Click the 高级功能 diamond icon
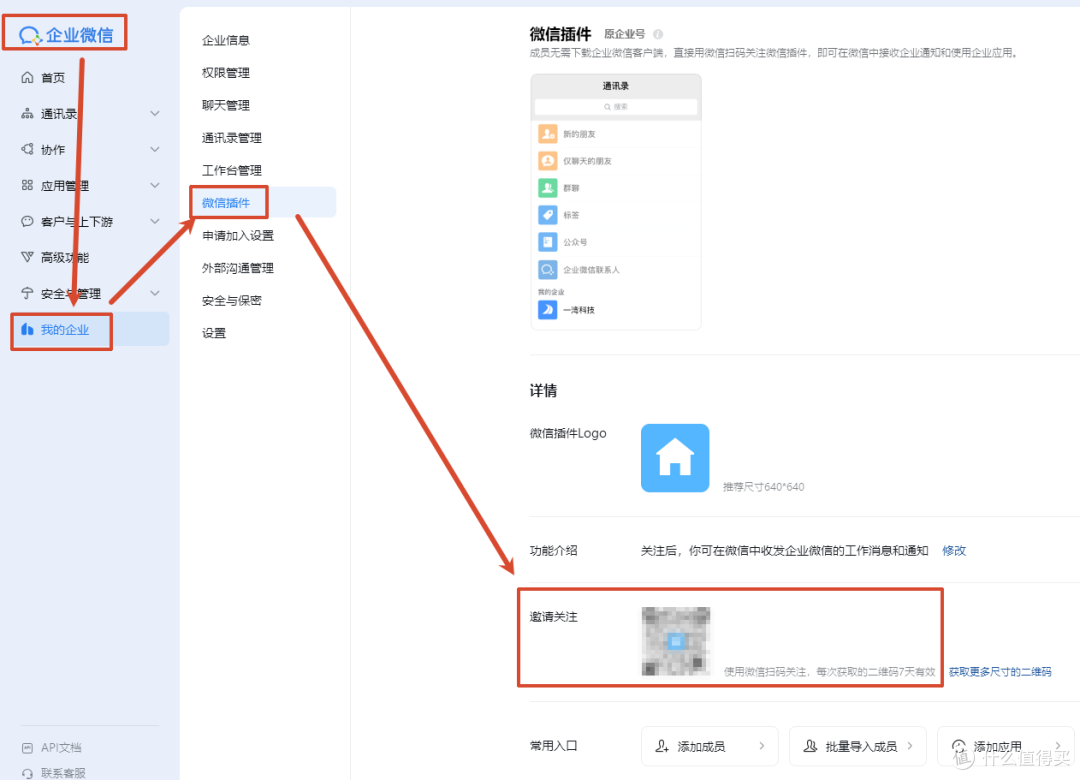The width and height of the screenshot is (1080, 780). click(27, 257)
